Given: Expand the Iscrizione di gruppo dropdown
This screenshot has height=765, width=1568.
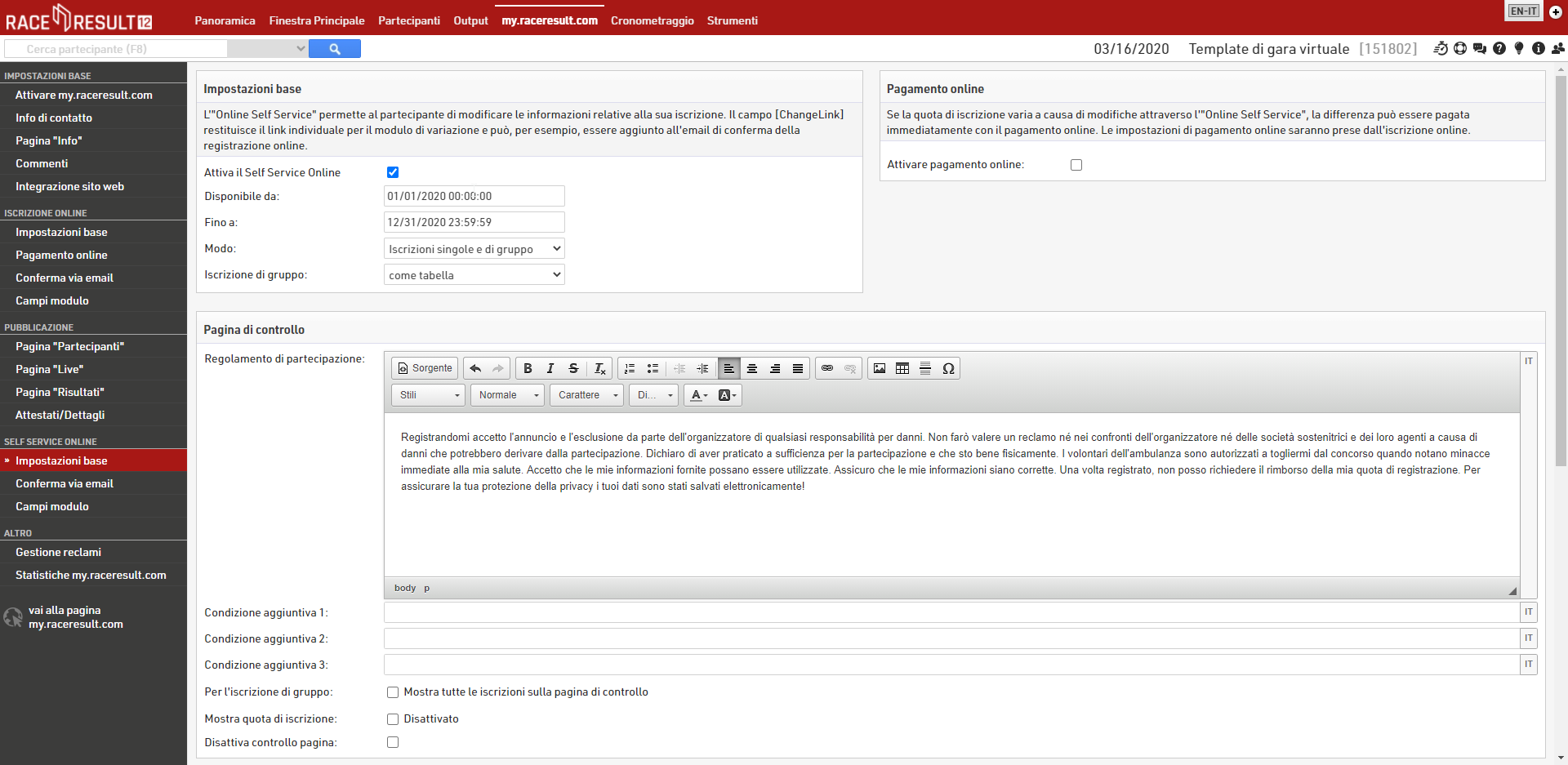Looking at the screenshot, I should [474, 275].
